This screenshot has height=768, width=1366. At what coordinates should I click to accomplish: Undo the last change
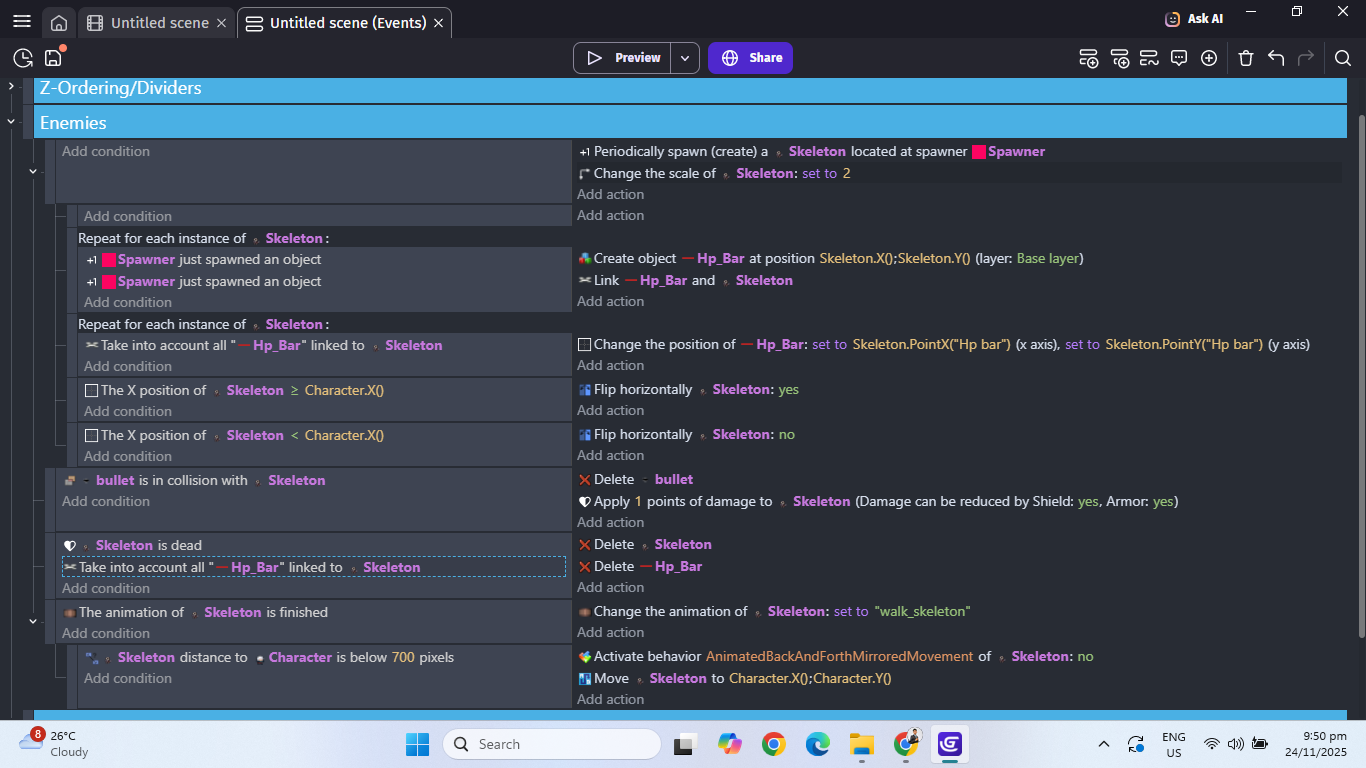pyautogui.click(x=1276, y=58)
